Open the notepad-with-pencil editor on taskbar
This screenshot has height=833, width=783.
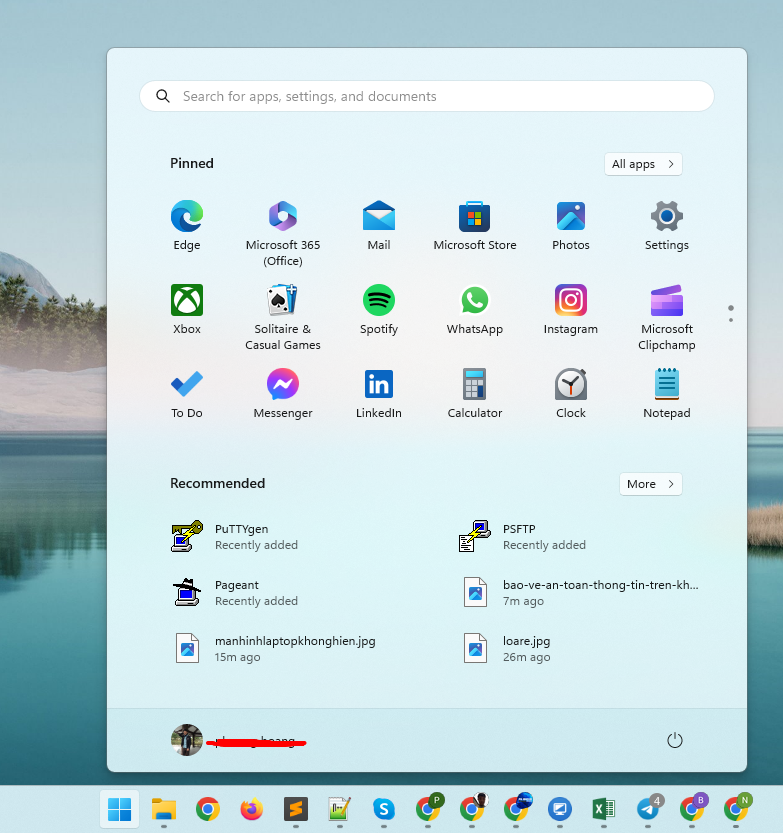[x=339, y=809]
